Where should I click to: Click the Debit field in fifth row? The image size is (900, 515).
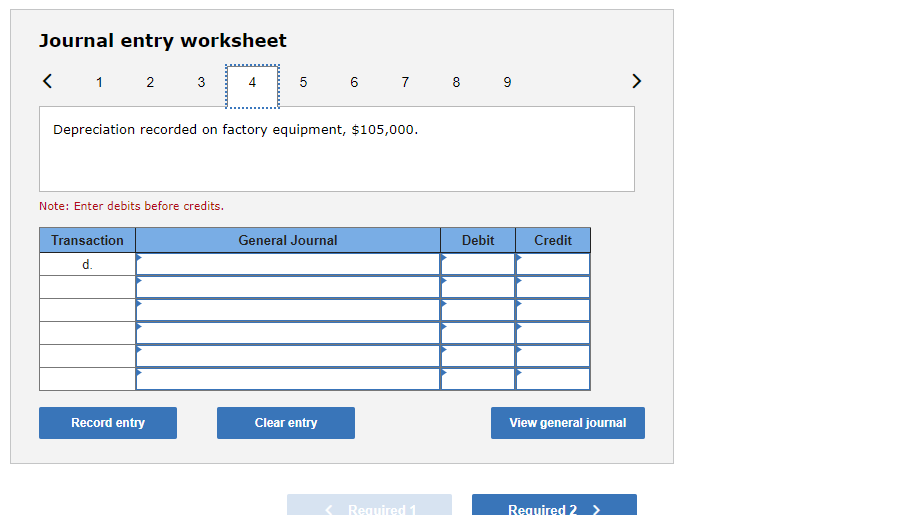click(478, 356)
